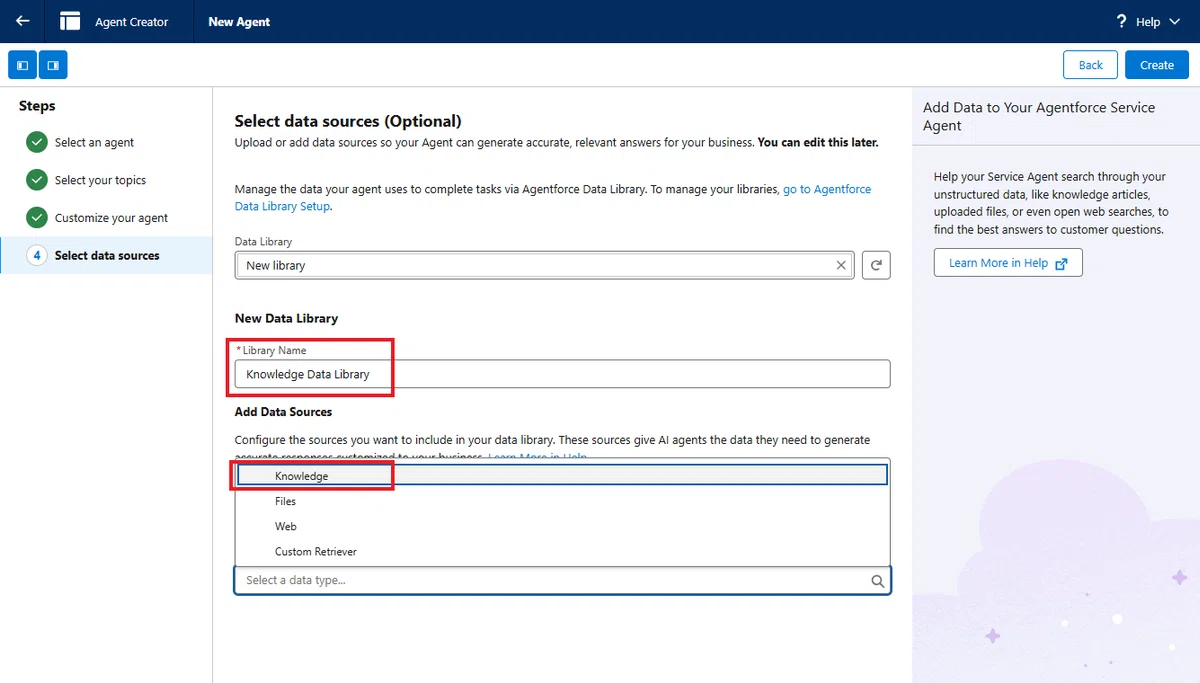Click the green check beside Select an agent
The image size is (1200, 683).
click(37, 142)
